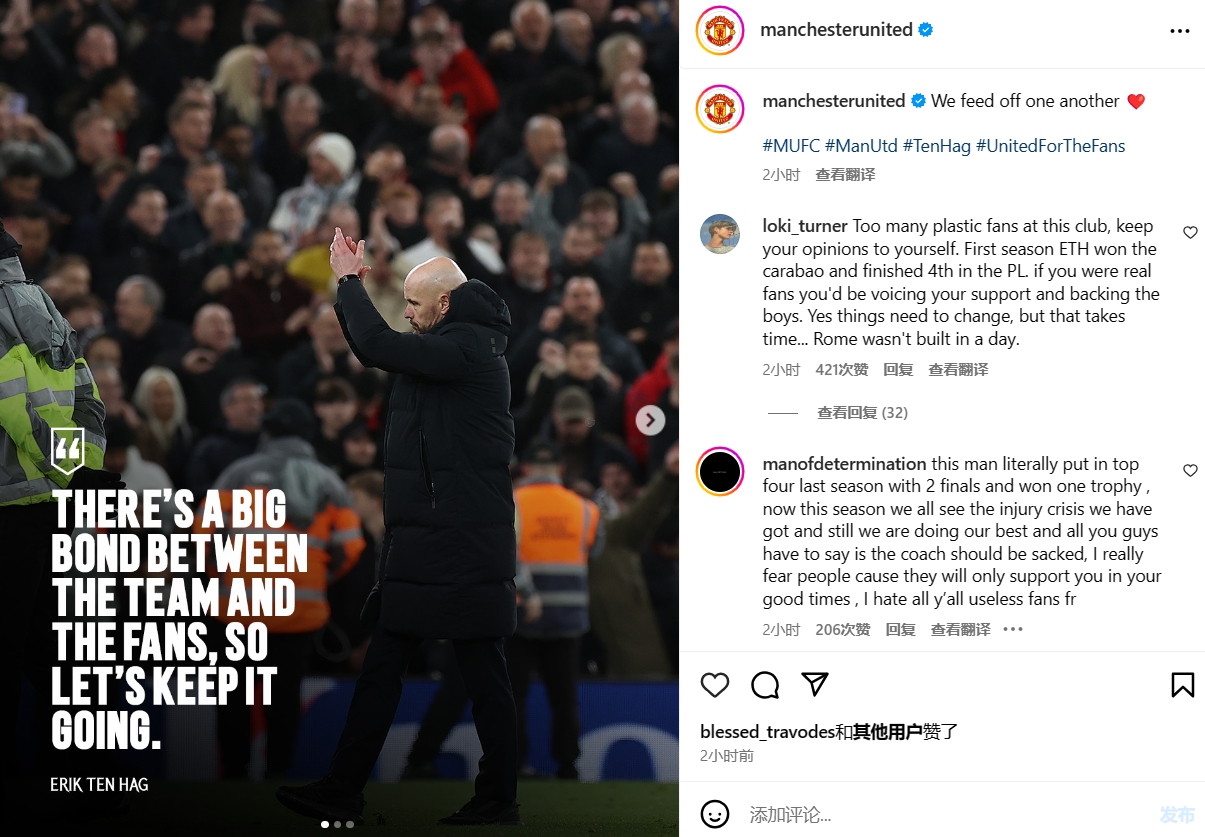Like loki_turner's comment
Viewport: 1205px width, 837px height.
[1190, 232]
